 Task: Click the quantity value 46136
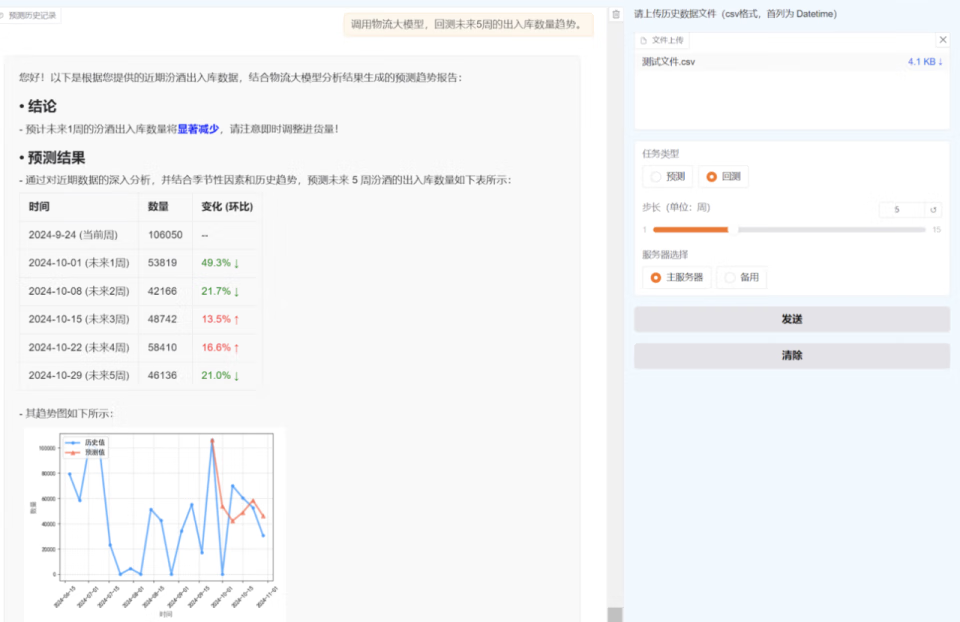pyautogui.click(x=162, y=376)
